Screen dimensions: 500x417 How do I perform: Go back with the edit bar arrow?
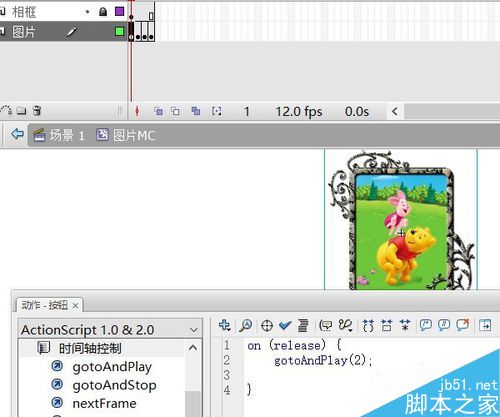coord(17,134)
